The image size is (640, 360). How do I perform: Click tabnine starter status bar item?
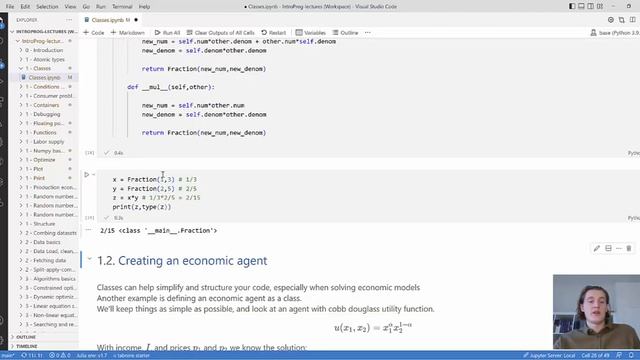pyautogui.click(x=131, y=356)
